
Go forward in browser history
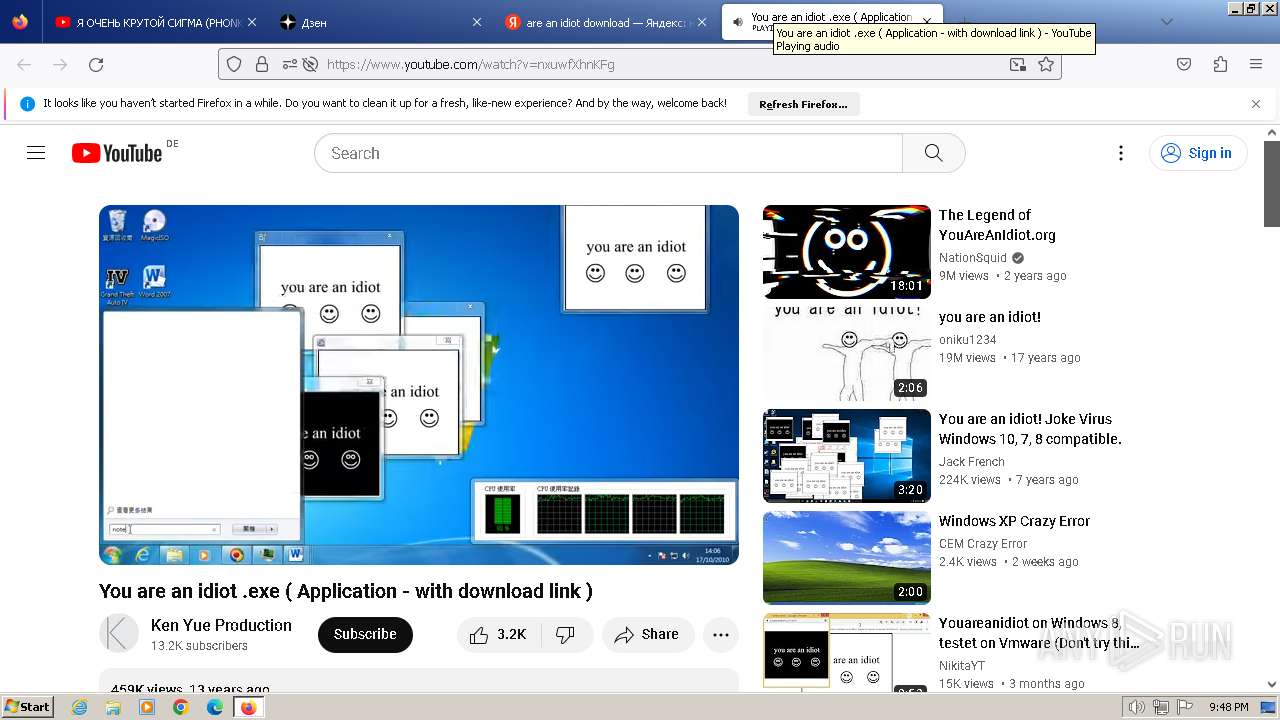tap(60, 64)
